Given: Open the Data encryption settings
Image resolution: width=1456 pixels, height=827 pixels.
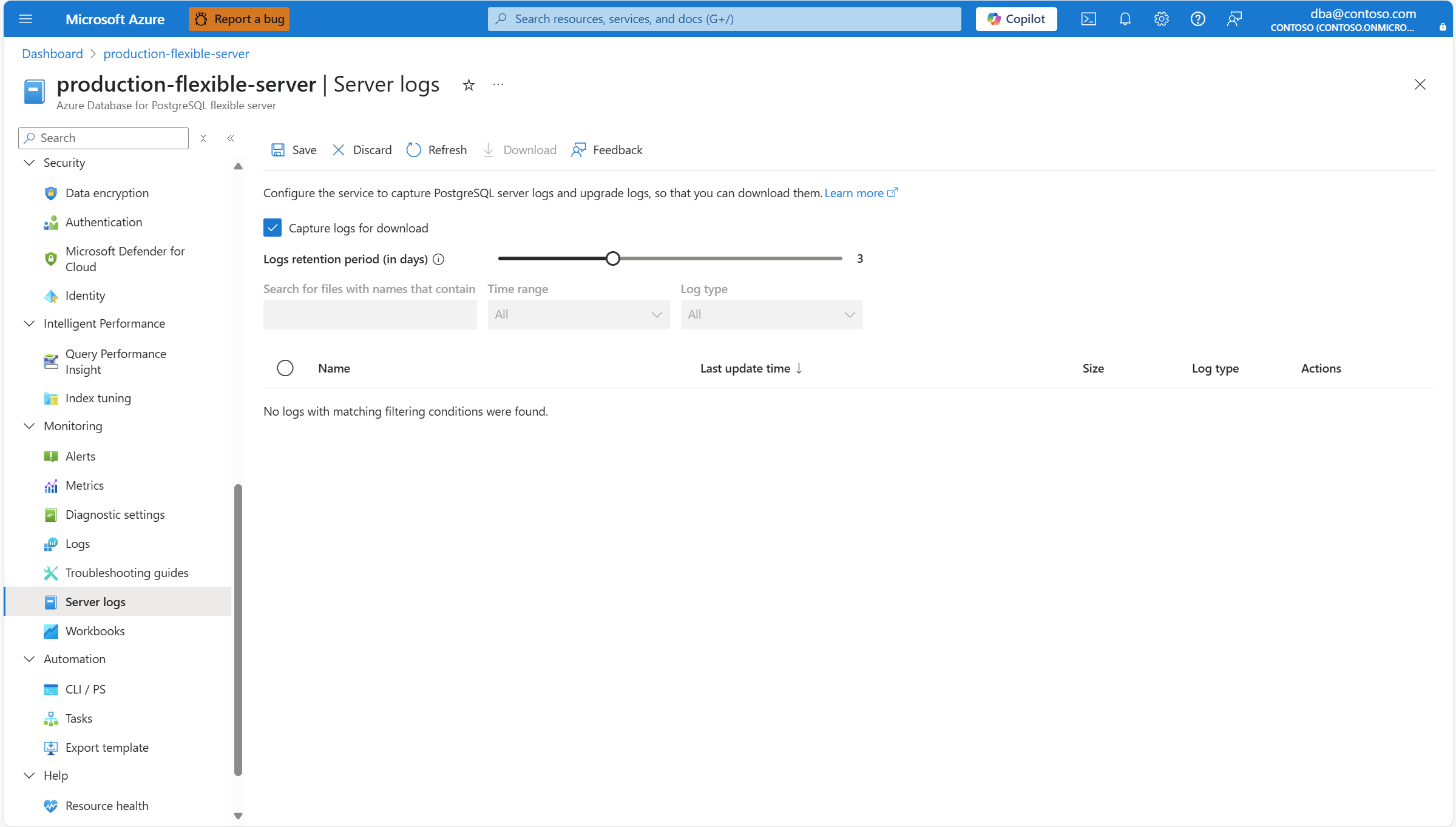Looking at the screenshot, I should [107, 193].
